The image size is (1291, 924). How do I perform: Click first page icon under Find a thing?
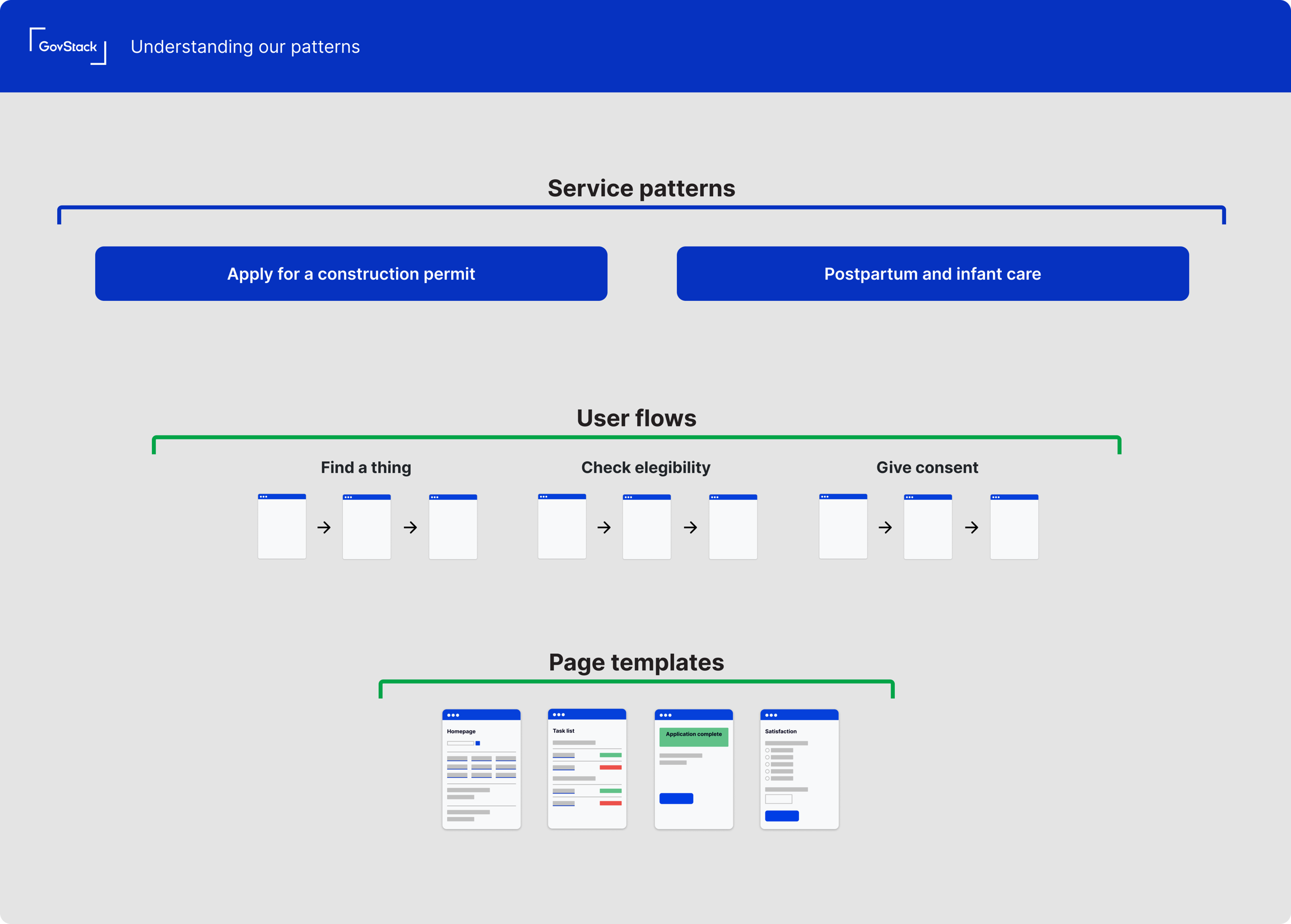click(282, 526)
